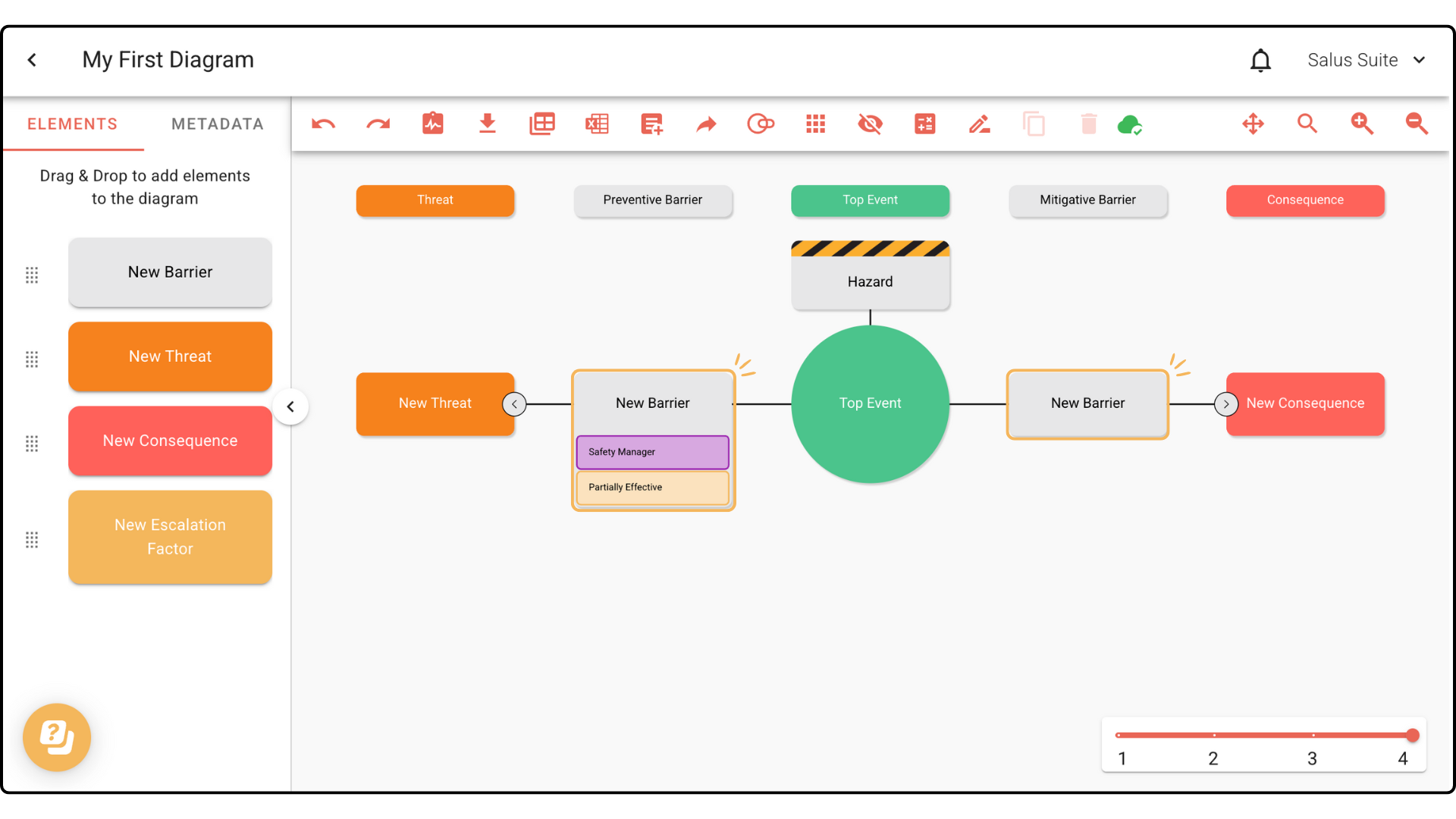Click the cloud saved status icon

click(1130, 124)
